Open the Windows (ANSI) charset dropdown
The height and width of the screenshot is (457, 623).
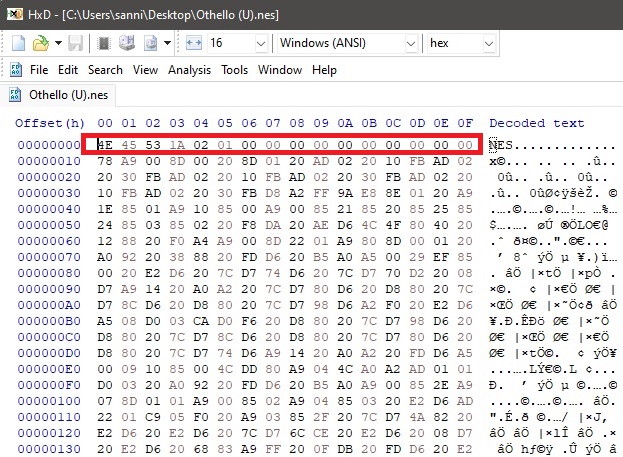point(347,43)
